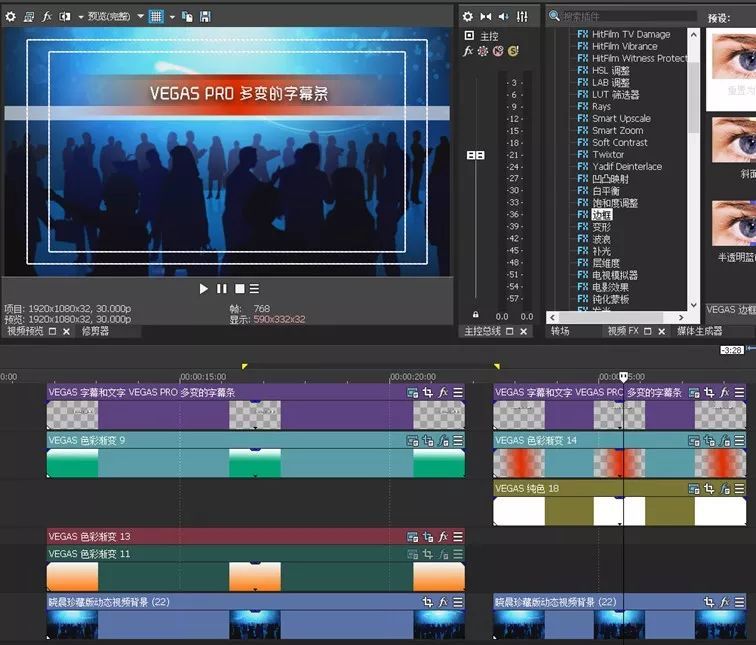
Task: Open master bus properties gear icon
Action: tap(468, 17)
